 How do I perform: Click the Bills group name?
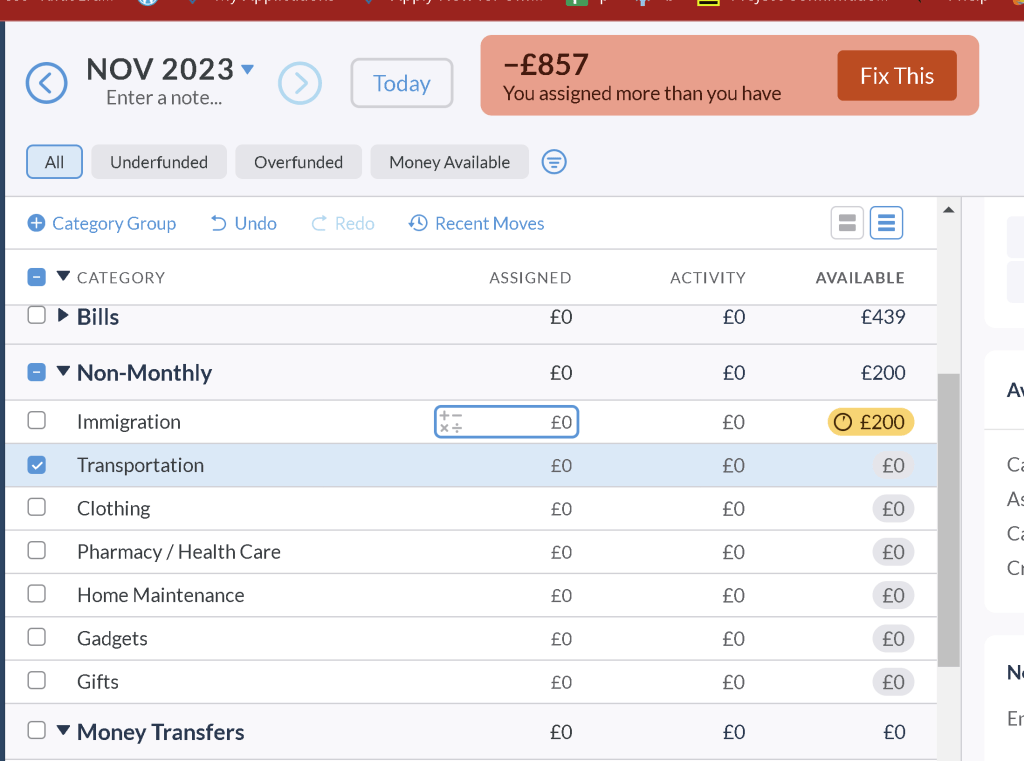tap(98, 317)
